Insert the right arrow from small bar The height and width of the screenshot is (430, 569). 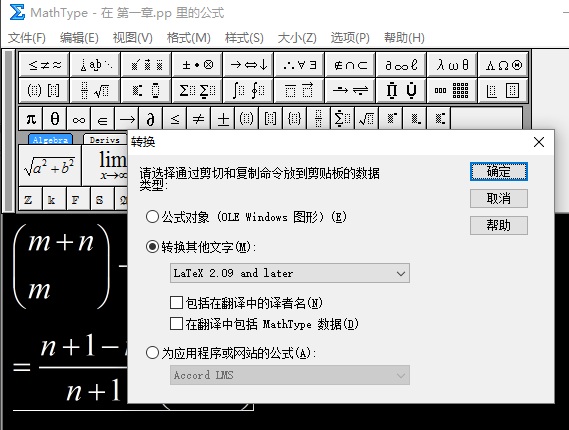(127, 119)
